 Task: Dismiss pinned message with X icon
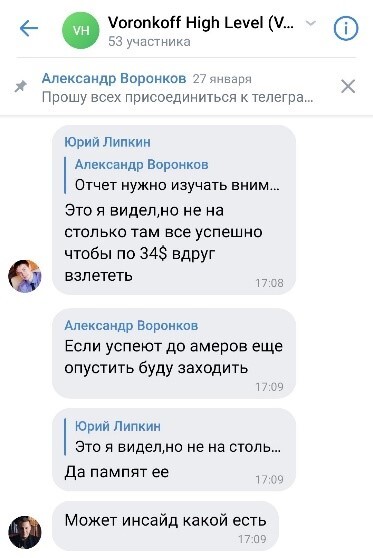[348, 86]
